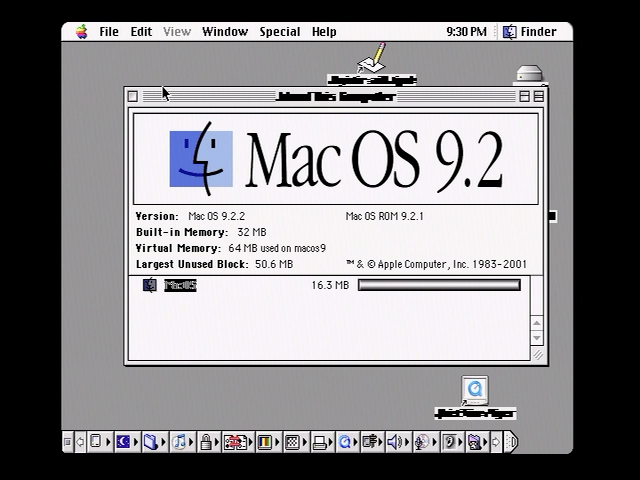640x480 pixels.
Task: Click the "50.6 MB" largest unused block value
Action: pyautogui.click(x=274, y=264)
